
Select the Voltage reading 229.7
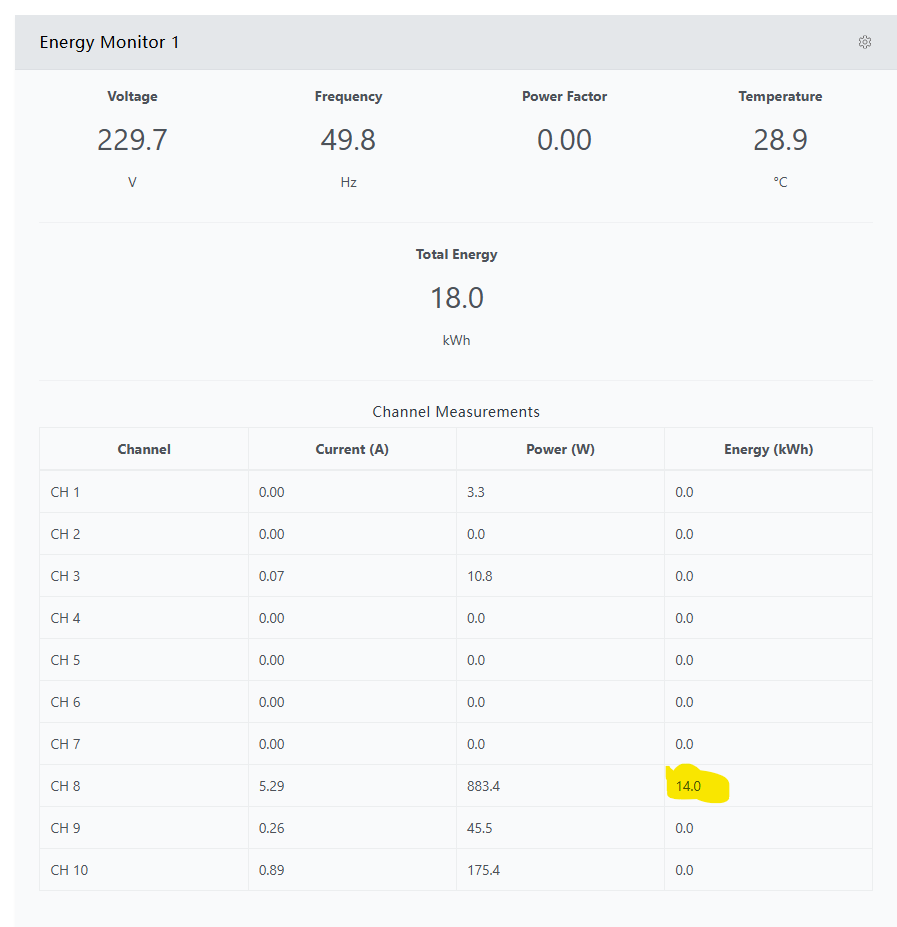132,140
